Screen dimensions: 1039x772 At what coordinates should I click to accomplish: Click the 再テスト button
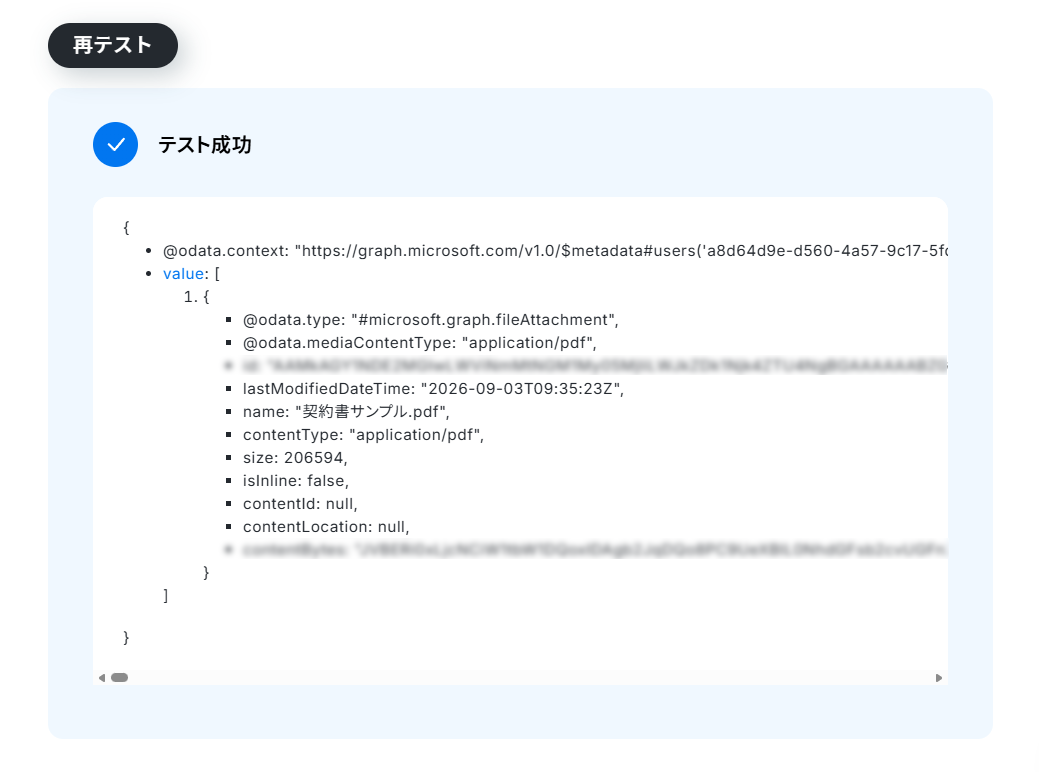pos(113,45)
